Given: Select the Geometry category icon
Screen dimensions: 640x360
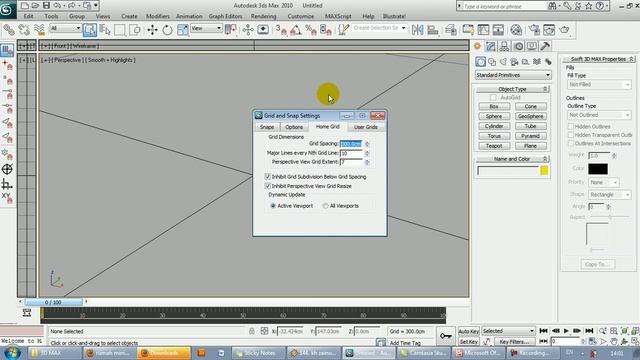Looking at the screenshot, I should [480, 62].
